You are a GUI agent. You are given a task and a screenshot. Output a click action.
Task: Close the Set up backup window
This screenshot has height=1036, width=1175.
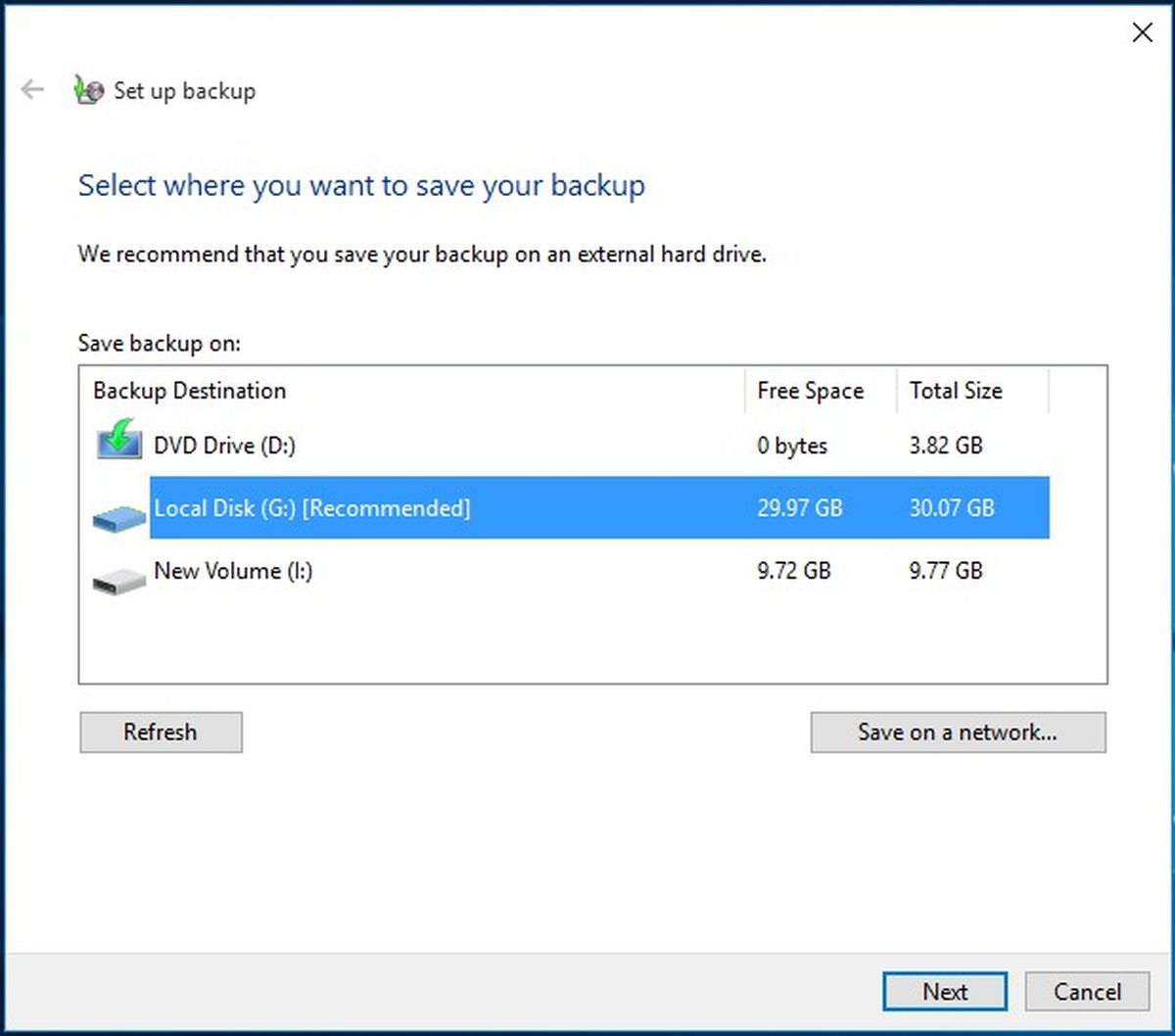pos(1142,32)
